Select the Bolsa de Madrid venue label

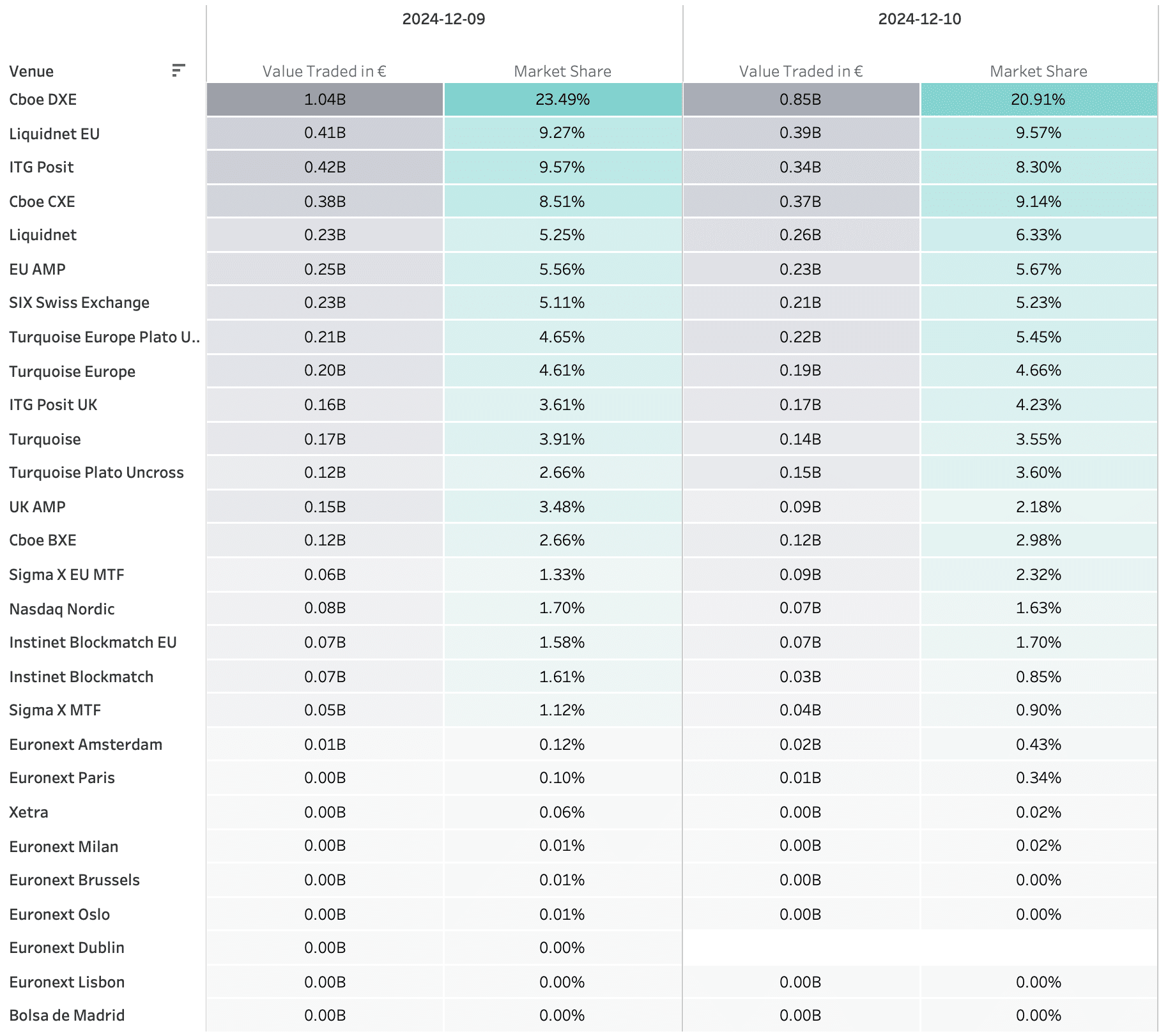click(66, 1016)
